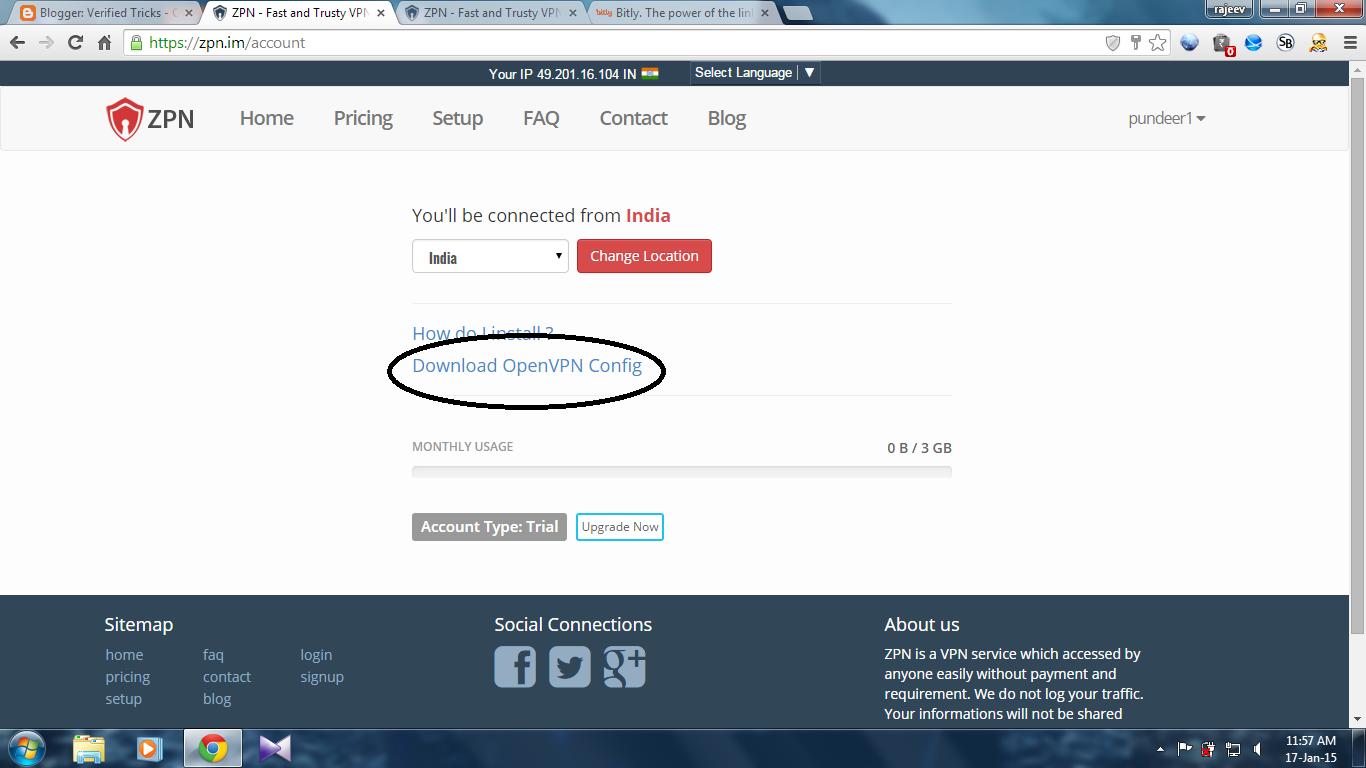Click the sitemap faq link
Viewport: 1366px width, 768px height.
pyautogui.click(x=213, y=655)
